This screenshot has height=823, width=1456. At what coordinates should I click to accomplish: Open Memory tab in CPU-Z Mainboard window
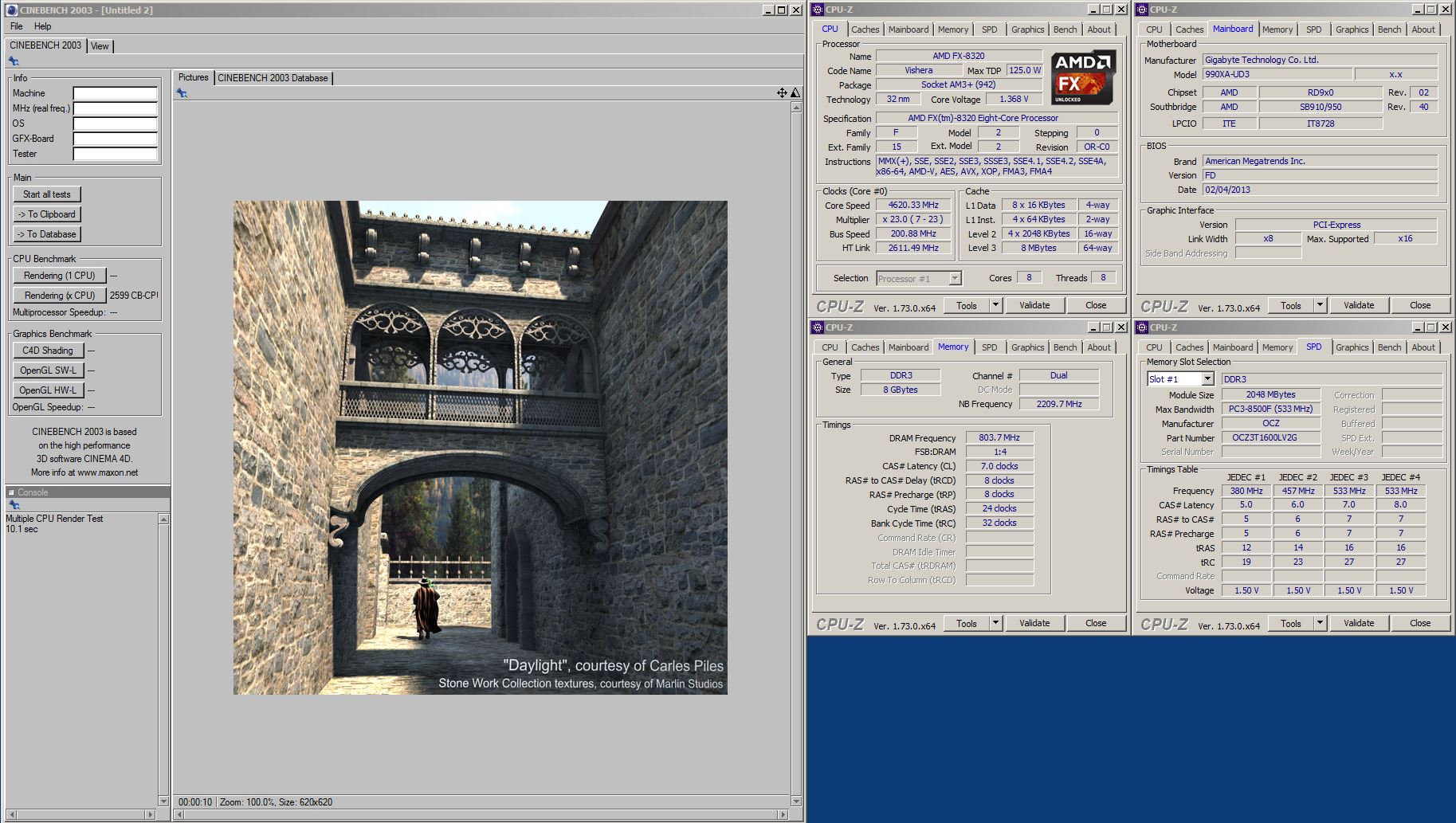pos(1277,29)
